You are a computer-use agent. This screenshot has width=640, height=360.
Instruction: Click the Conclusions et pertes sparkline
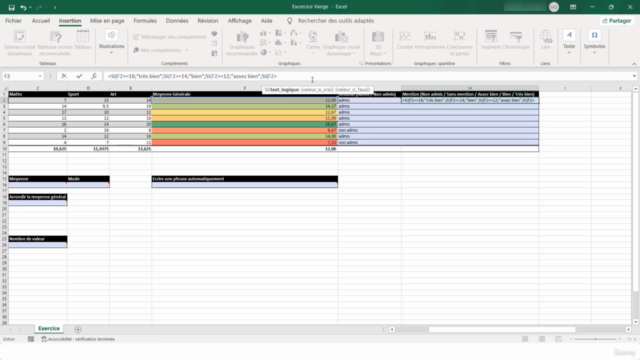(x=460, y=43)
